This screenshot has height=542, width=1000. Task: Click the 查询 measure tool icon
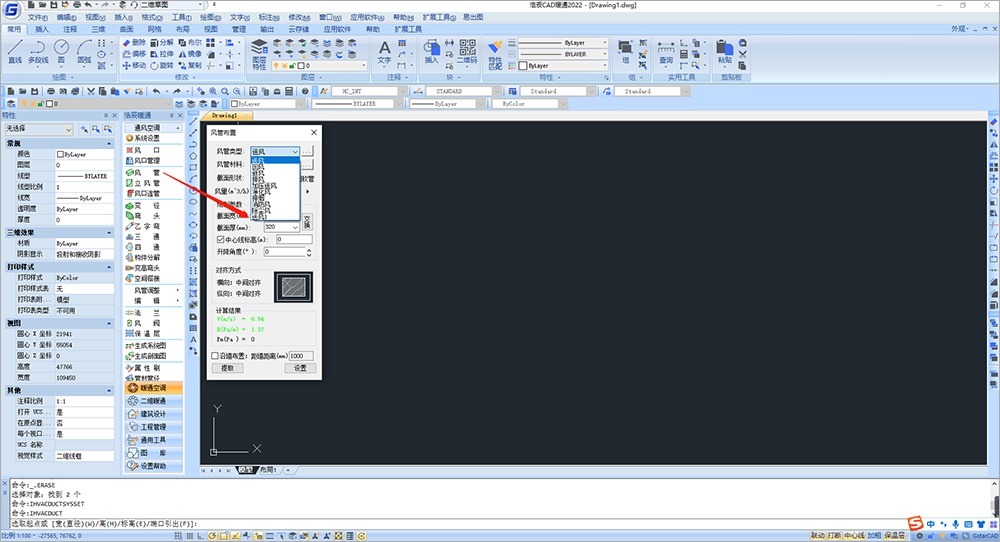click(666, 51)
